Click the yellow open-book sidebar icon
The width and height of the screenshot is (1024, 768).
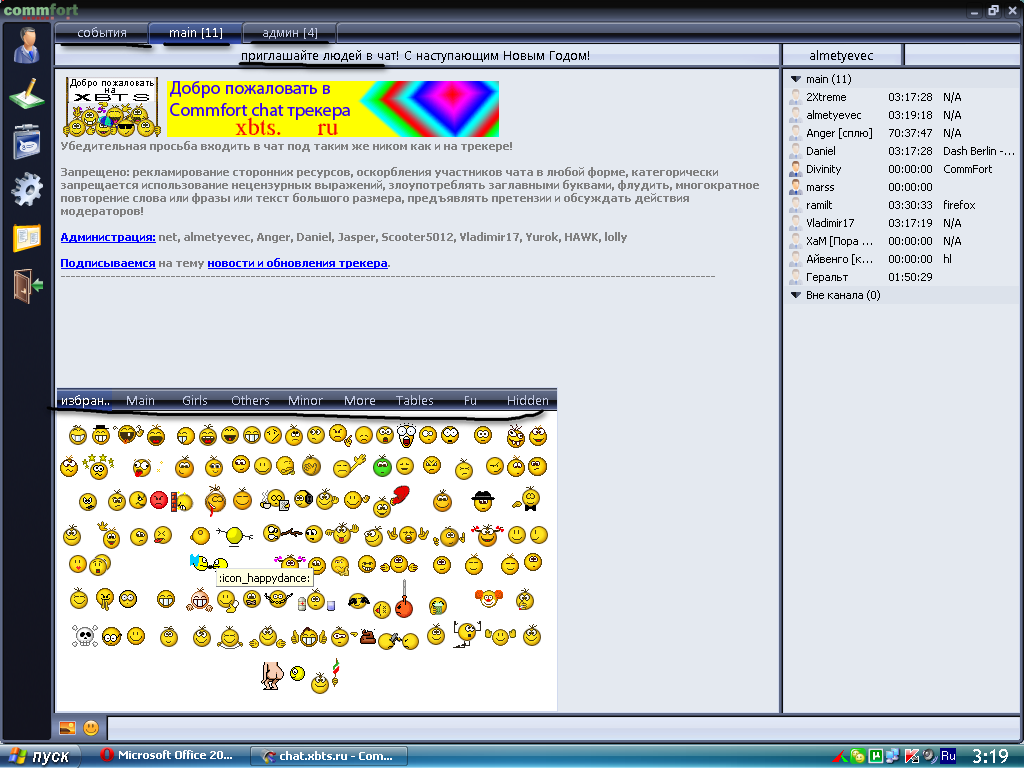click(27, 238)
